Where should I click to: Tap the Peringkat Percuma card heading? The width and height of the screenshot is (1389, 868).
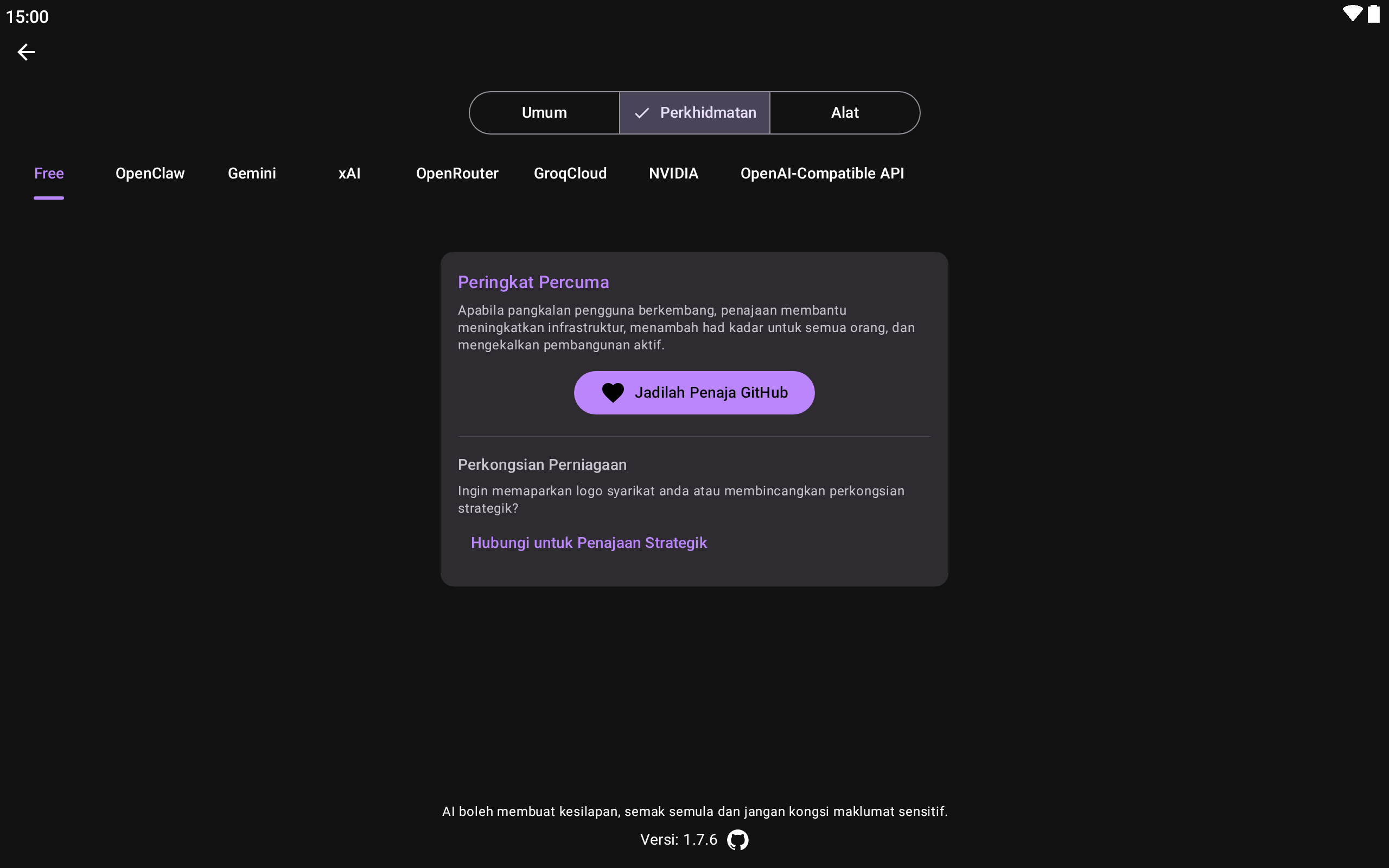pyautogui.click(x=533, y=282)
